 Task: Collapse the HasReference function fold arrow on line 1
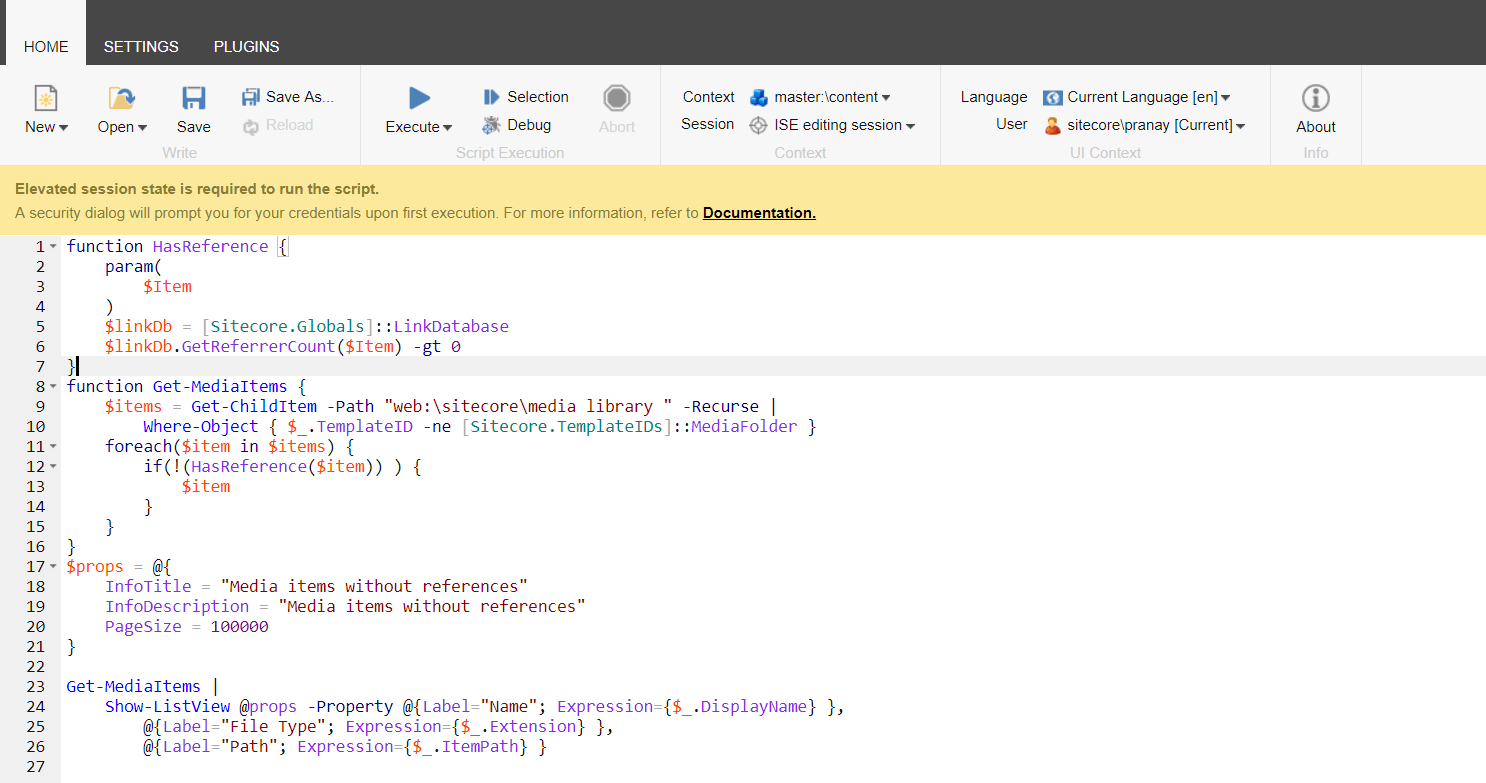(53, 247)
